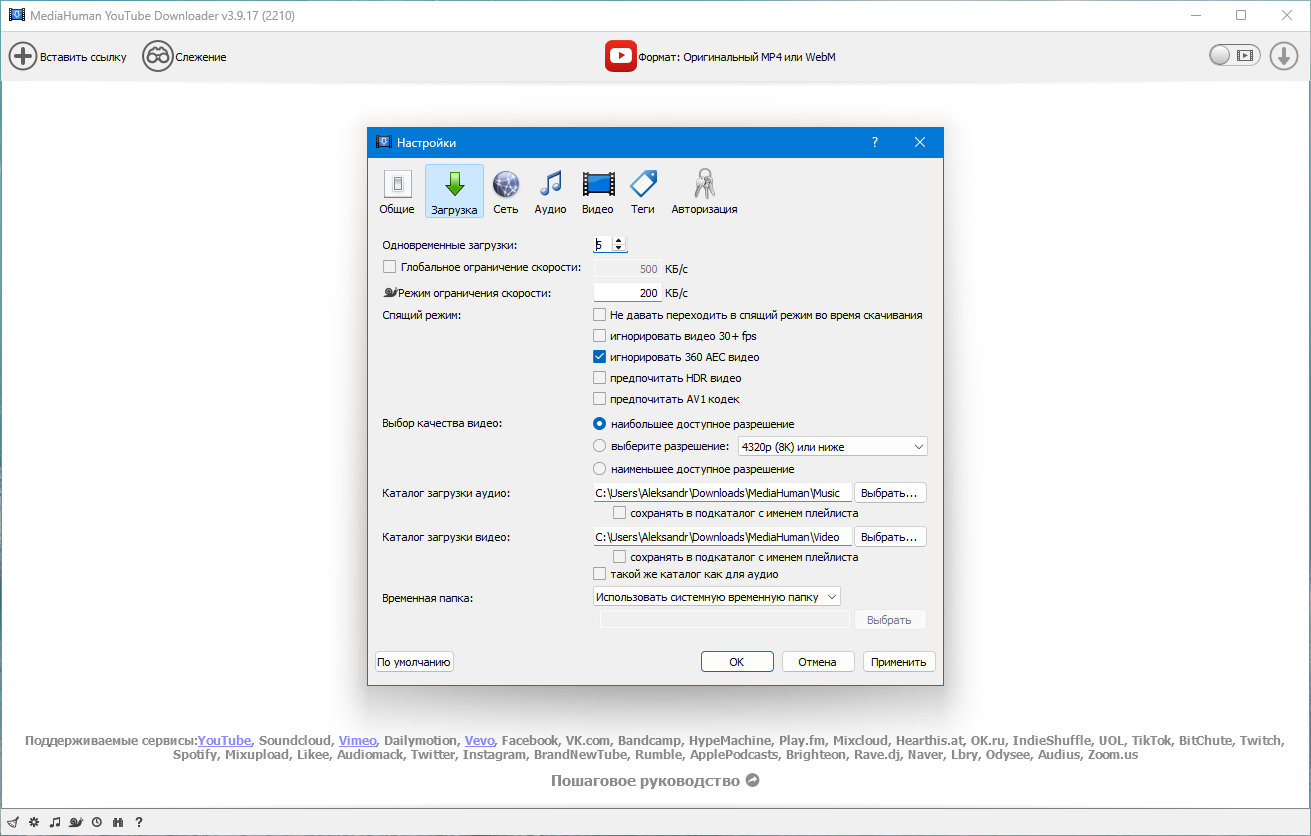Select наименьшее доступное разрешение radio button

[x=600, y=469]
